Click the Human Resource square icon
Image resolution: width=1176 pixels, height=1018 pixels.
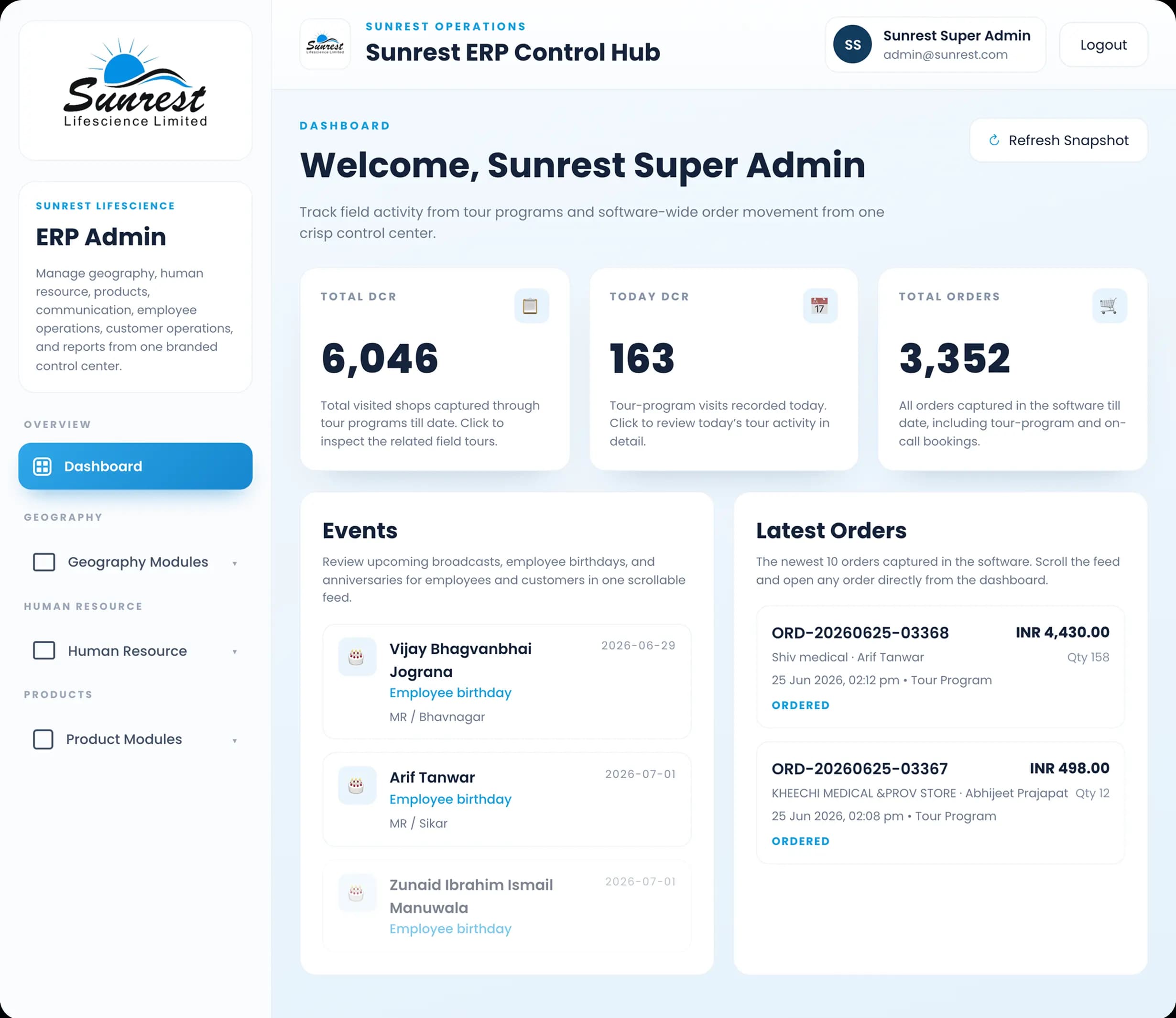tap(44, 650)
